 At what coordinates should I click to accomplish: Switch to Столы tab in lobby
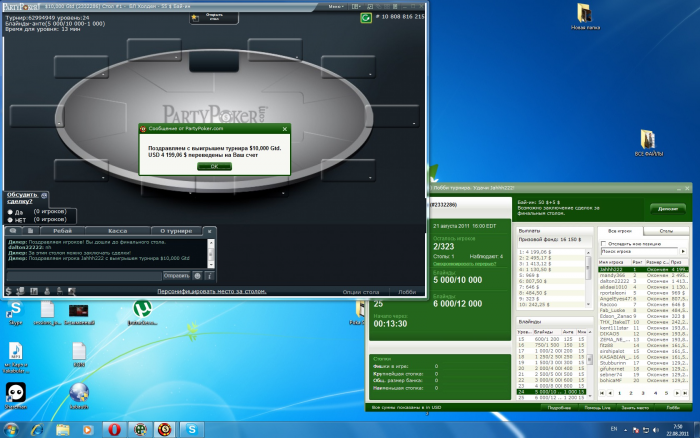[666, 231]
